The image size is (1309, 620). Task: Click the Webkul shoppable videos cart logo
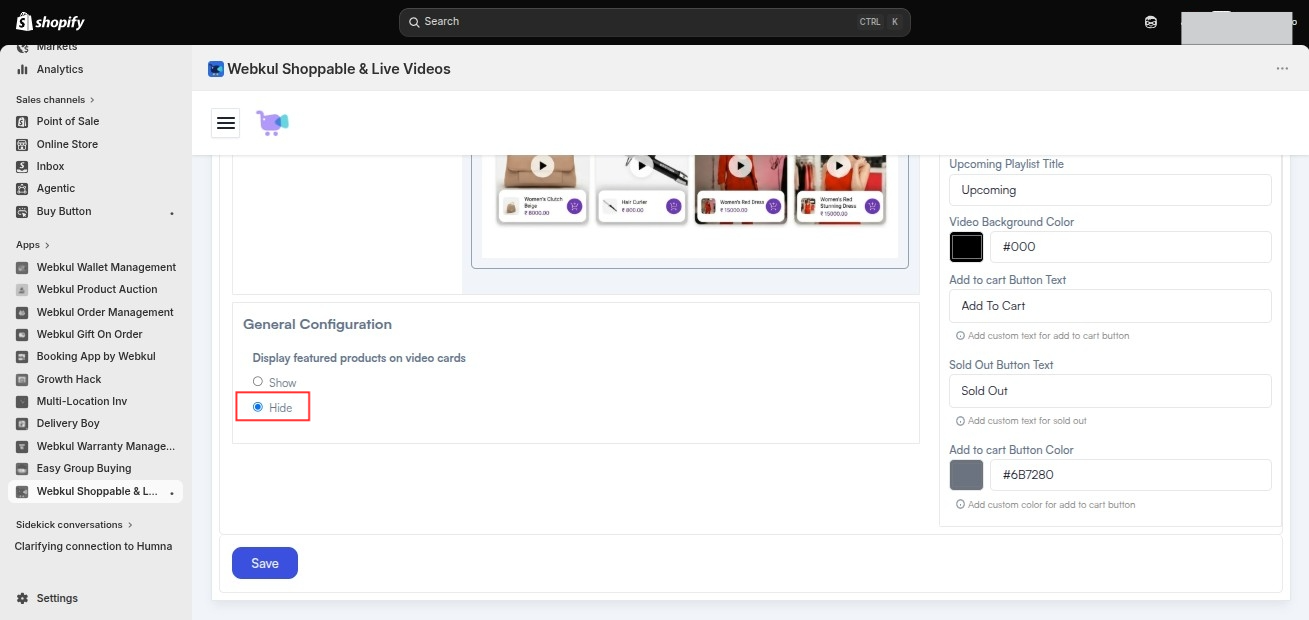(x=272, y=122)
